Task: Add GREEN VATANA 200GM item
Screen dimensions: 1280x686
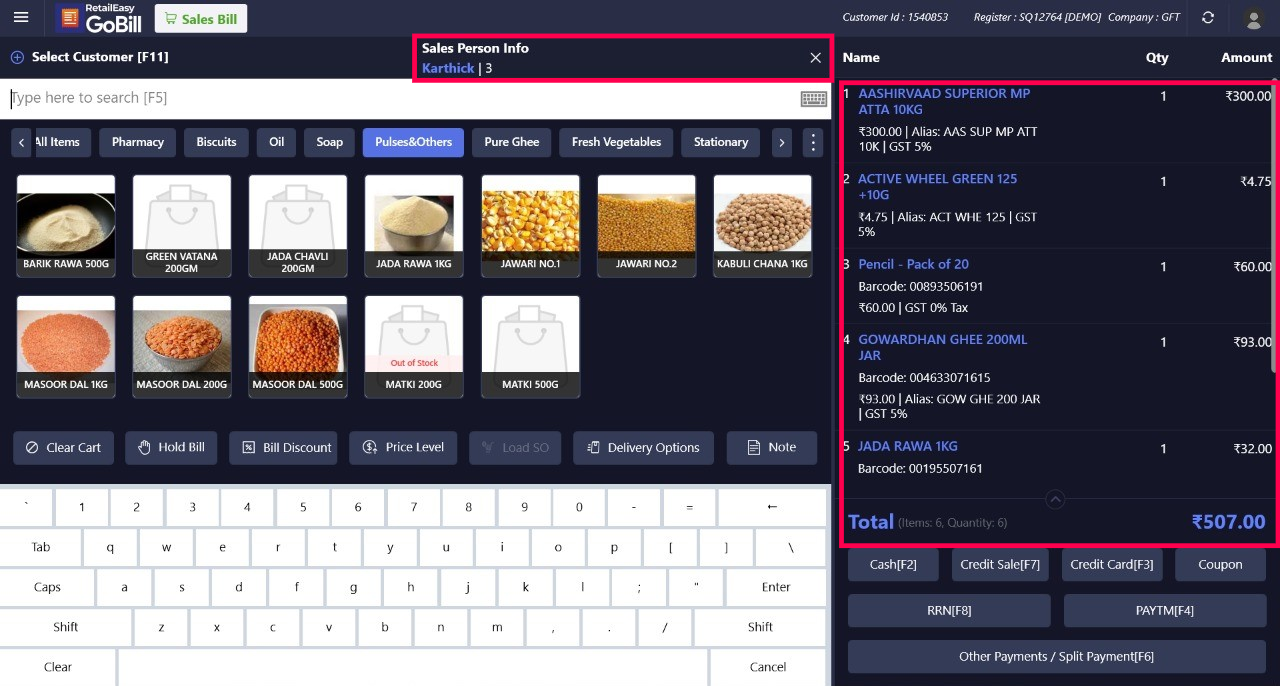Action: (x=182, y=227)
